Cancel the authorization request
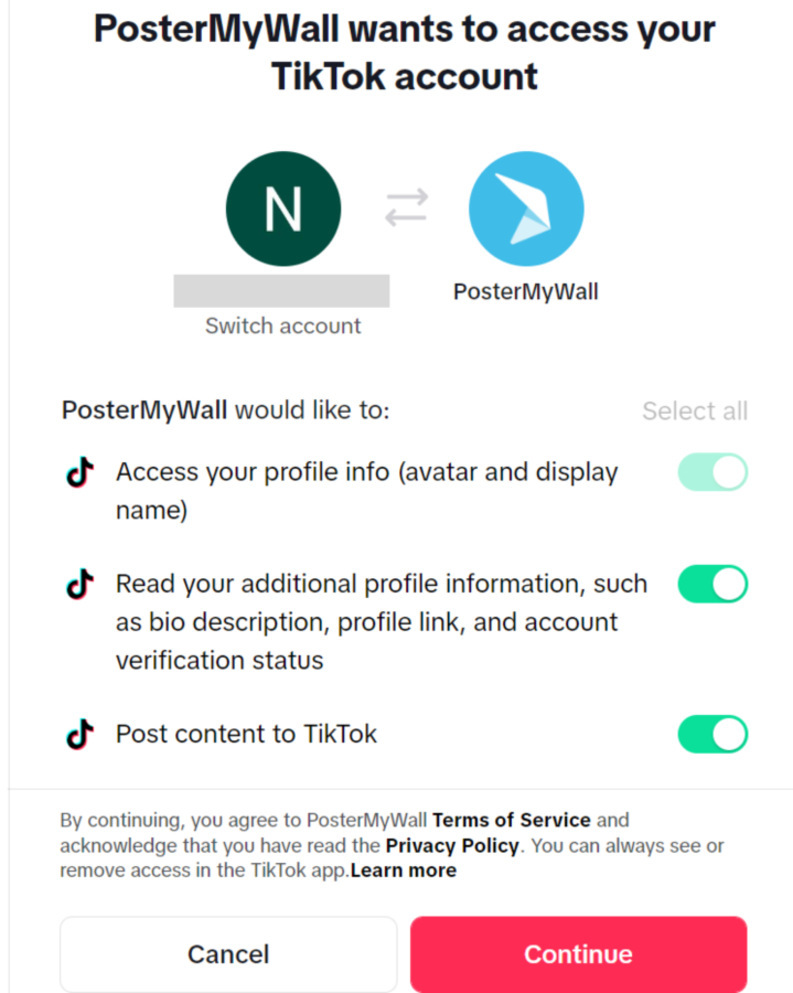The width and height of the screenshot is (793, 993). tap(229, 954)
